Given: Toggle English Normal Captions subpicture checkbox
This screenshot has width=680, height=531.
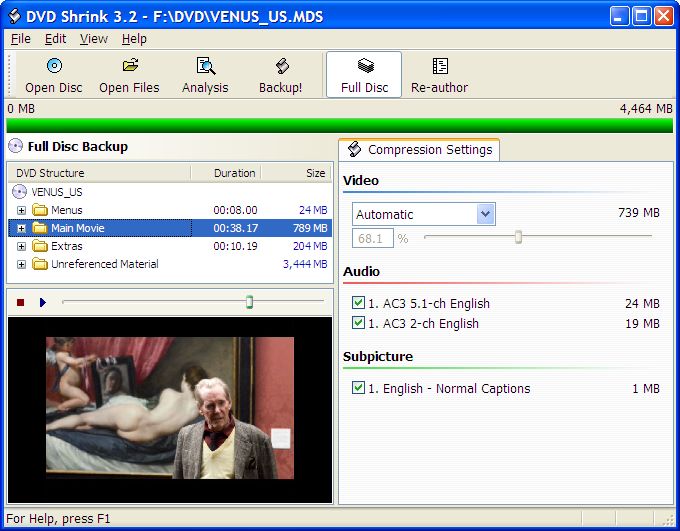Looking at the screenshot, I should [x=358, y=387].
